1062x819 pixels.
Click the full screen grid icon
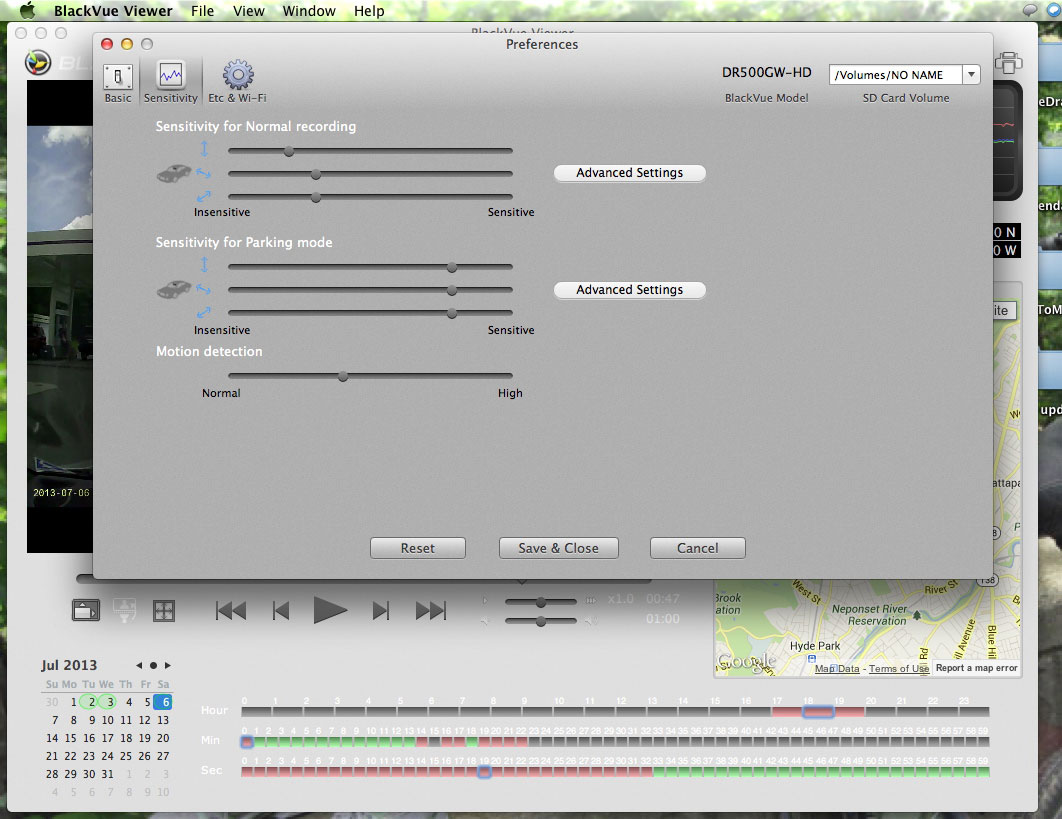point(164,610)
